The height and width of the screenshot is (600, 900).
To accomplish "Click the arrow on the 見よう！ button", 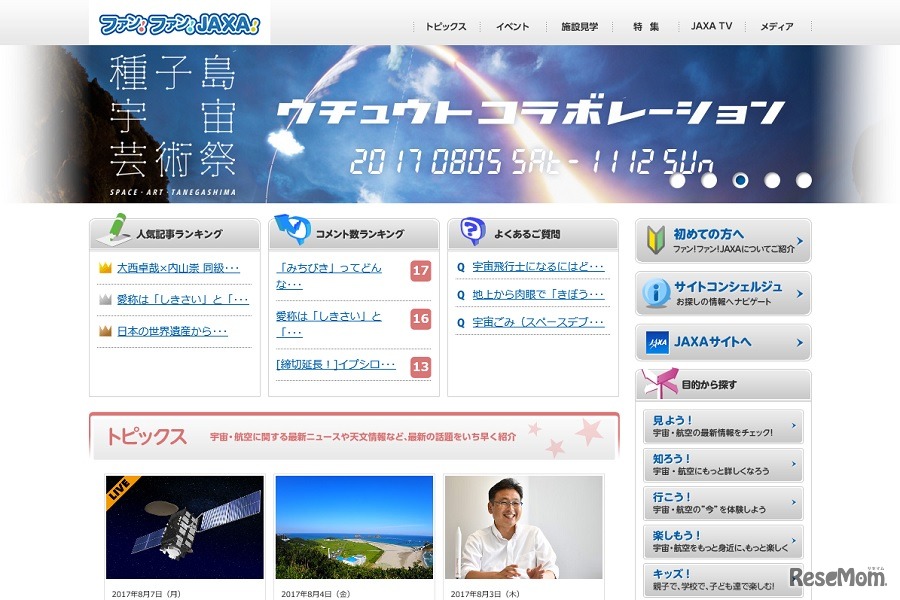I will coord(794,425).
